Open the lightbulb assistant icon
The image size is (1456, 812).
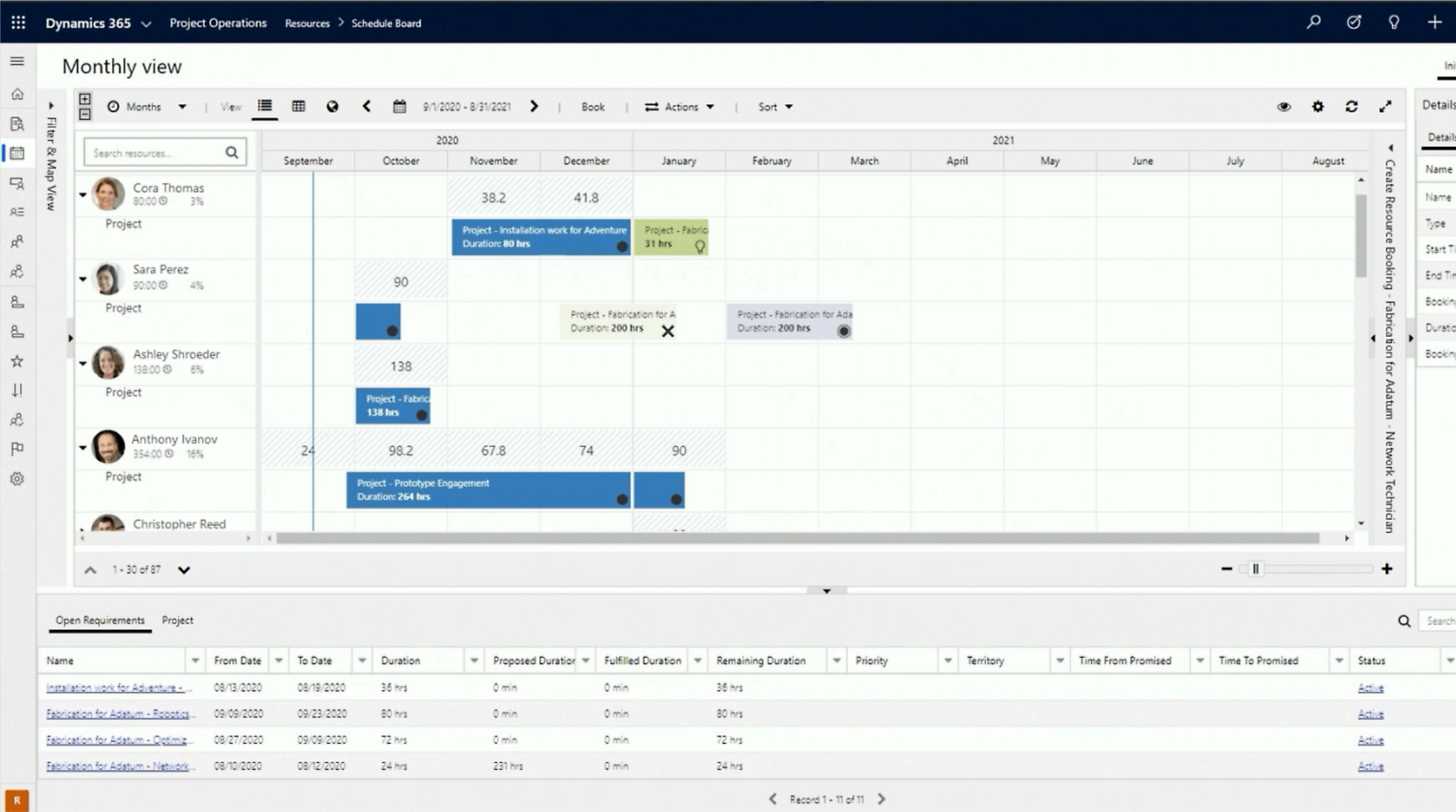coord(1394,23)
